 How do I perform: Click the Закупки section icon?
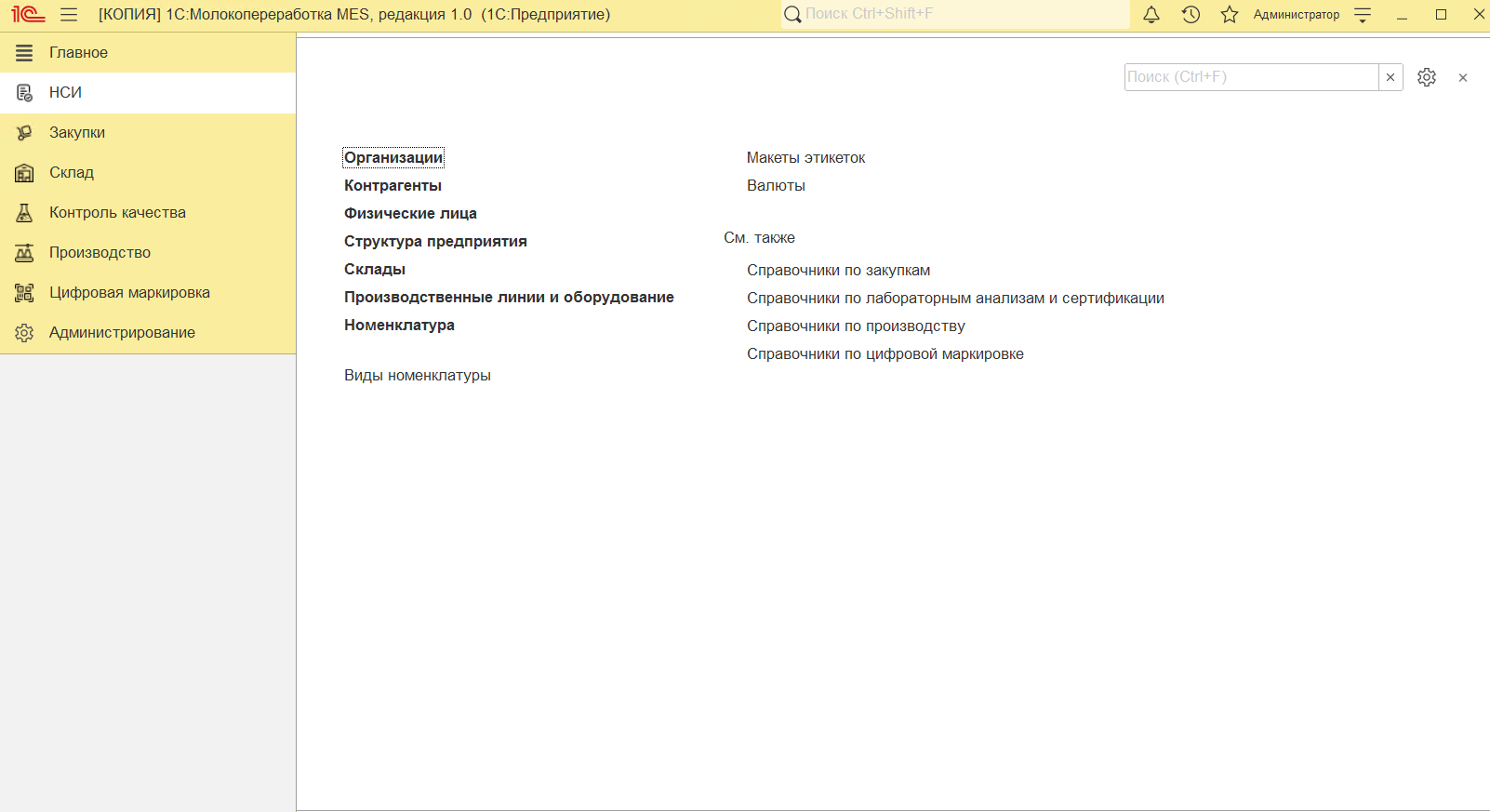tap(24, 133)
